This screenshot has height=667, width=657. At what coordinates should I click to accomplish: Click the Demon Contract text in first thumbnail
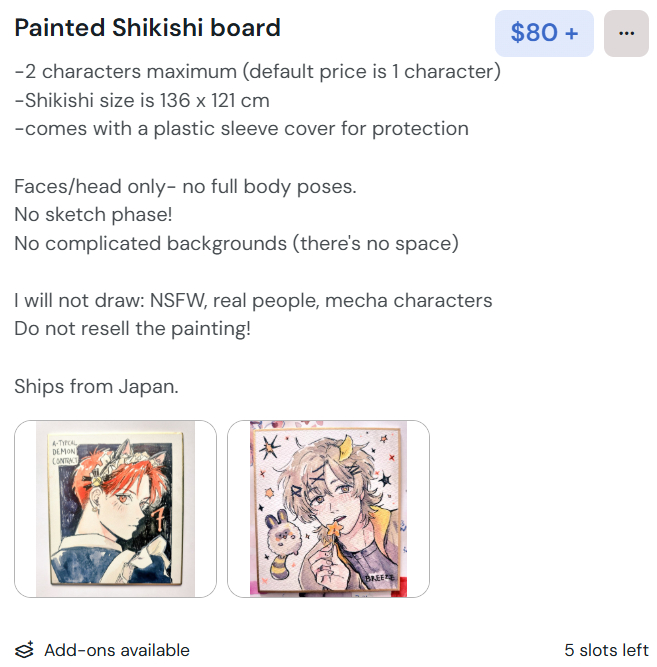[62, 458]
